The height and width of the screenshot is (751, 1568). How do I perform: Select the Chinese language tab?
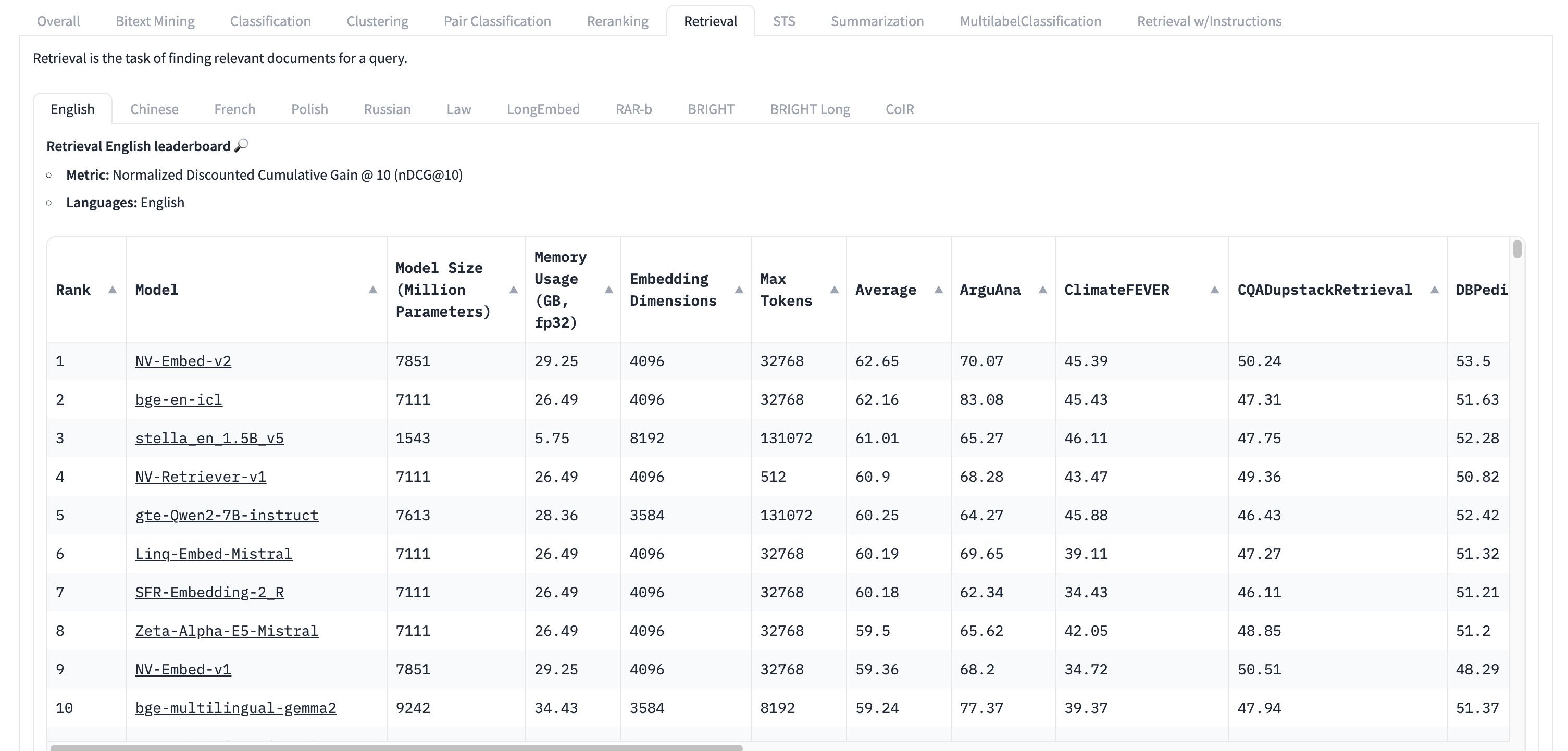click(154, 109)
